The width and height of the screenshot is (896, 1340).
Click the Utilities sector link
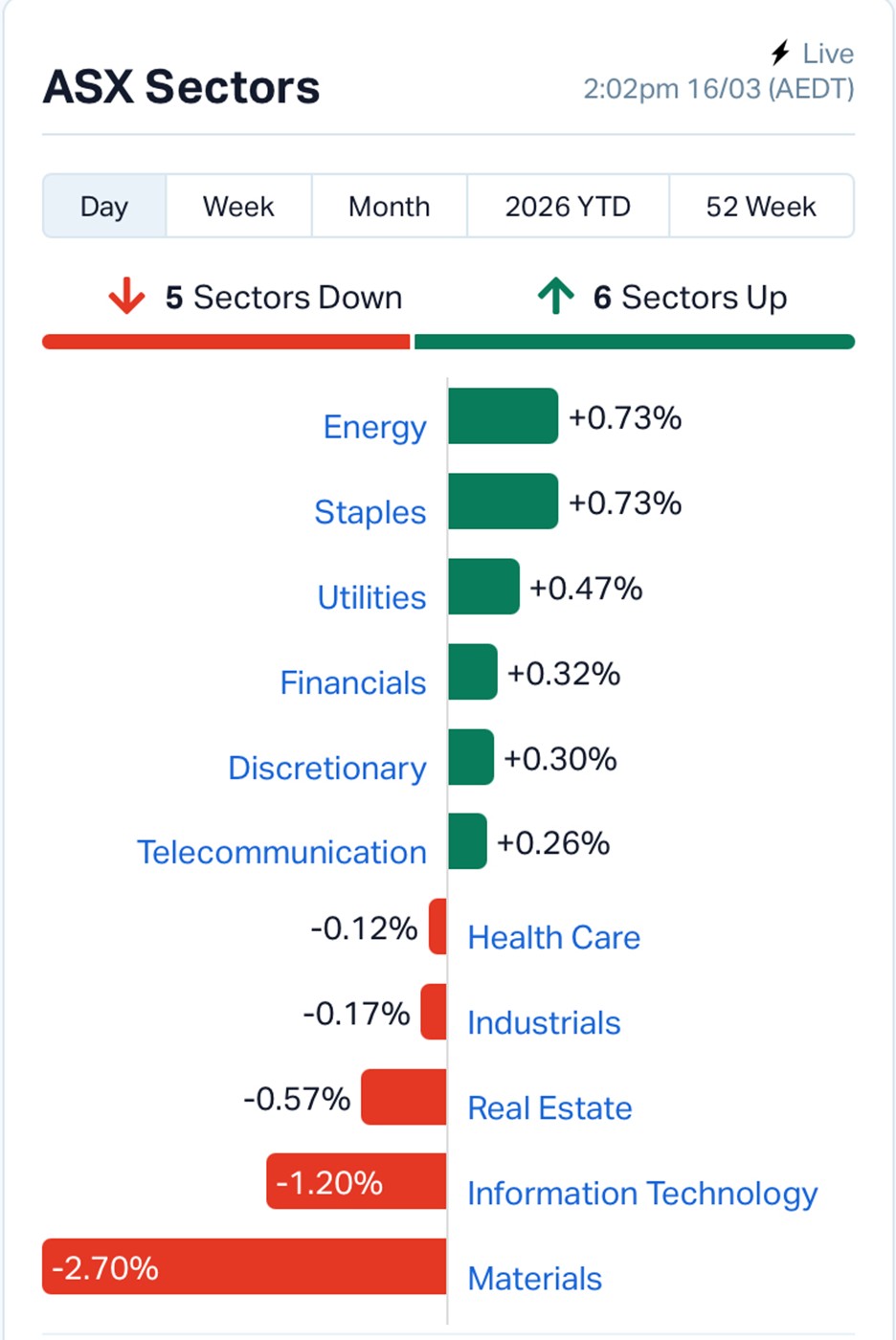(371, 597)
